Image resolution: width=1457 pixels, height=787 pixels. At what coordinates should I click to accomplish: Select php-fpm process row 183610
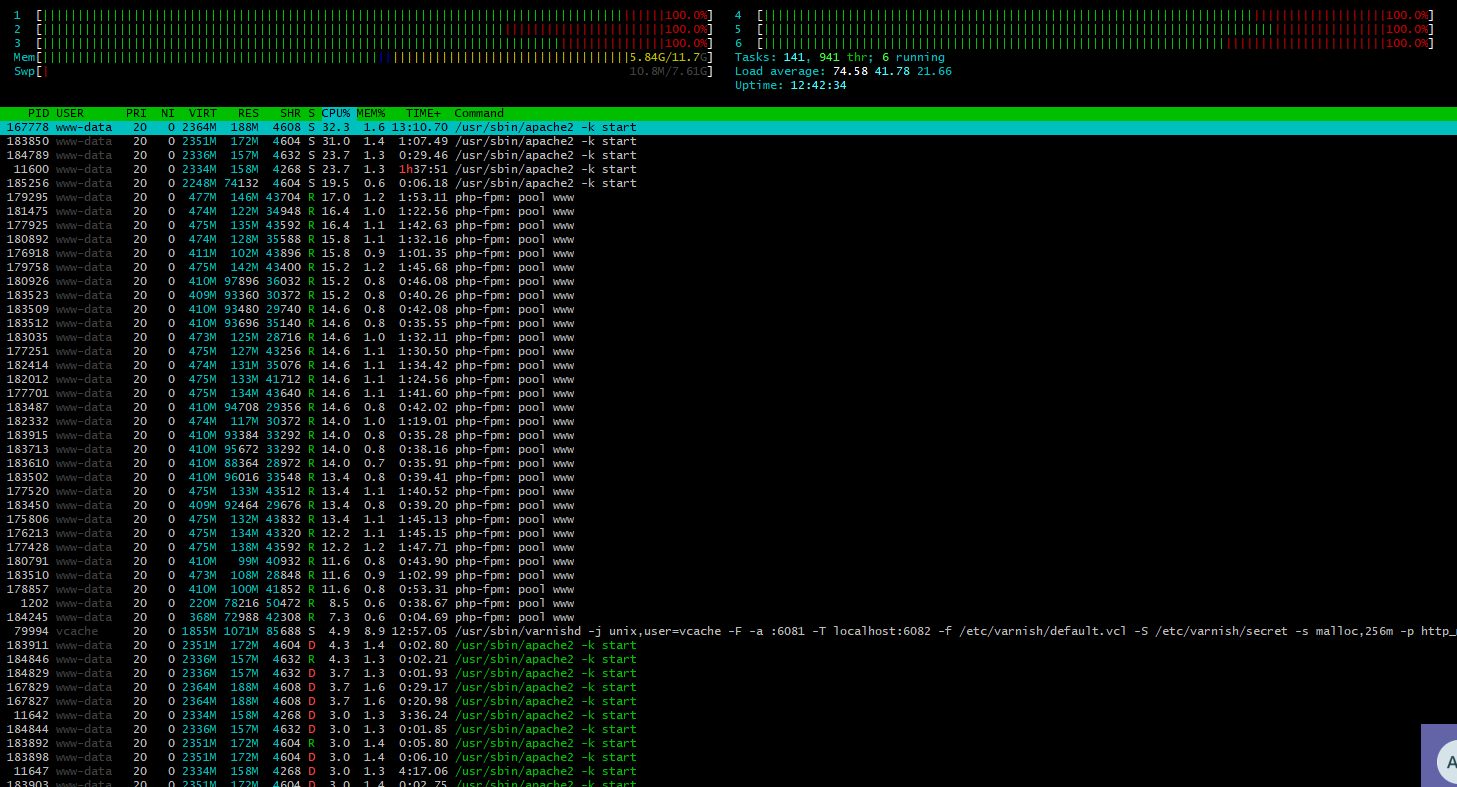(x=728, y=463)
